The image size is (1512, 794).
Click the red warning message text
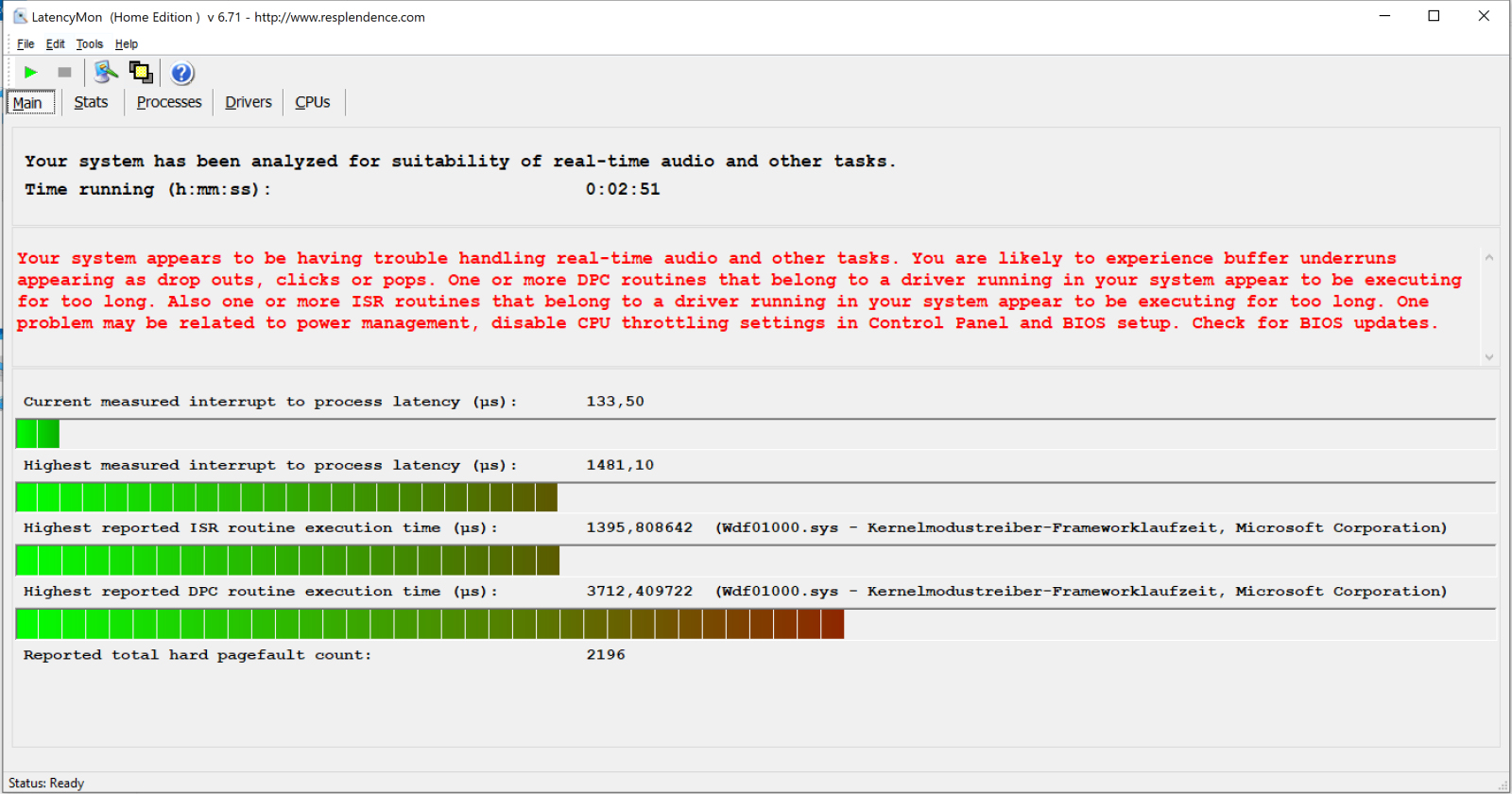[740, 290]
